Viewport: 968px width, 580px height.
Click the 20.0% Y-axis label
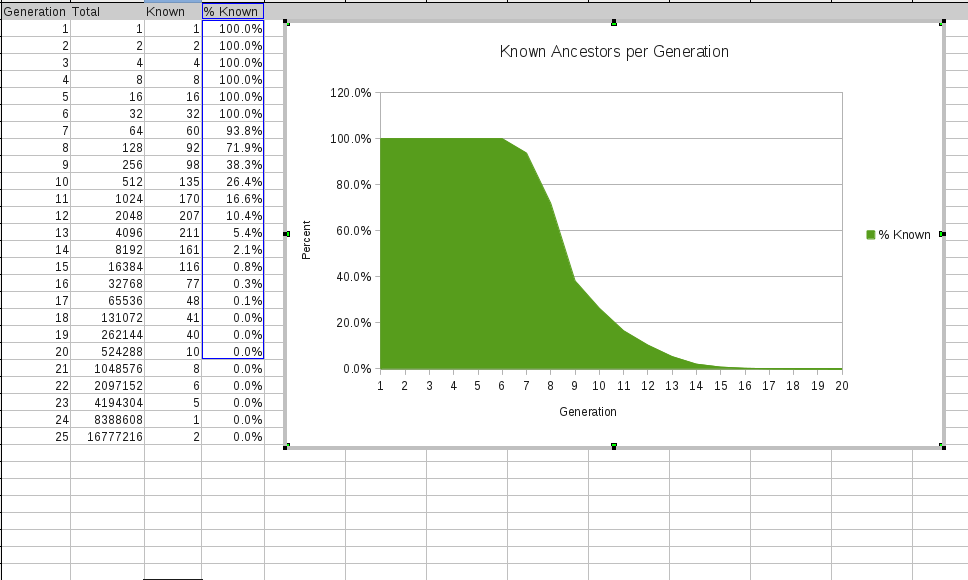(354, 323)
